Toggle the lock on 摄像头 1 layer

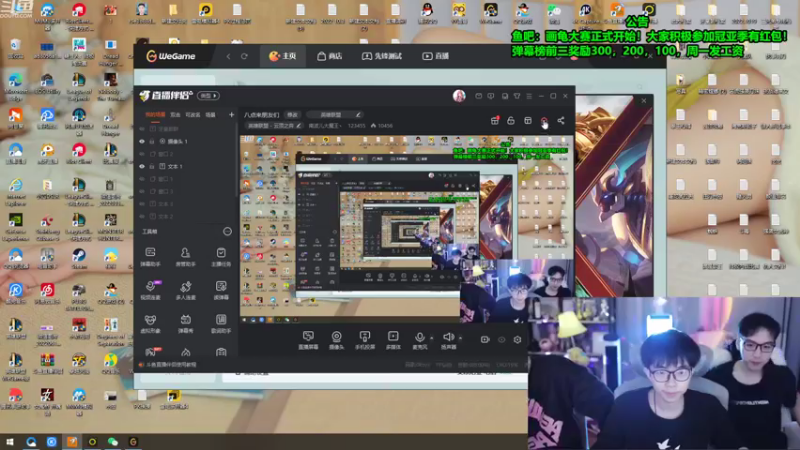[x=152, y=141]
